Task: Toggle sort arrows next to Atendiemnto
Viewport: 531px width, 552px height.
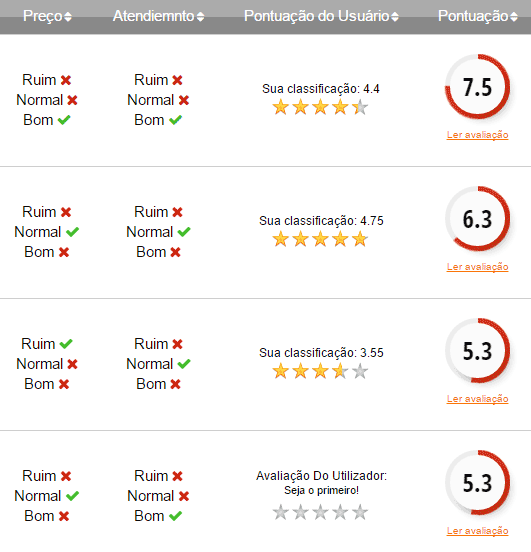Action: pos(200,17)
